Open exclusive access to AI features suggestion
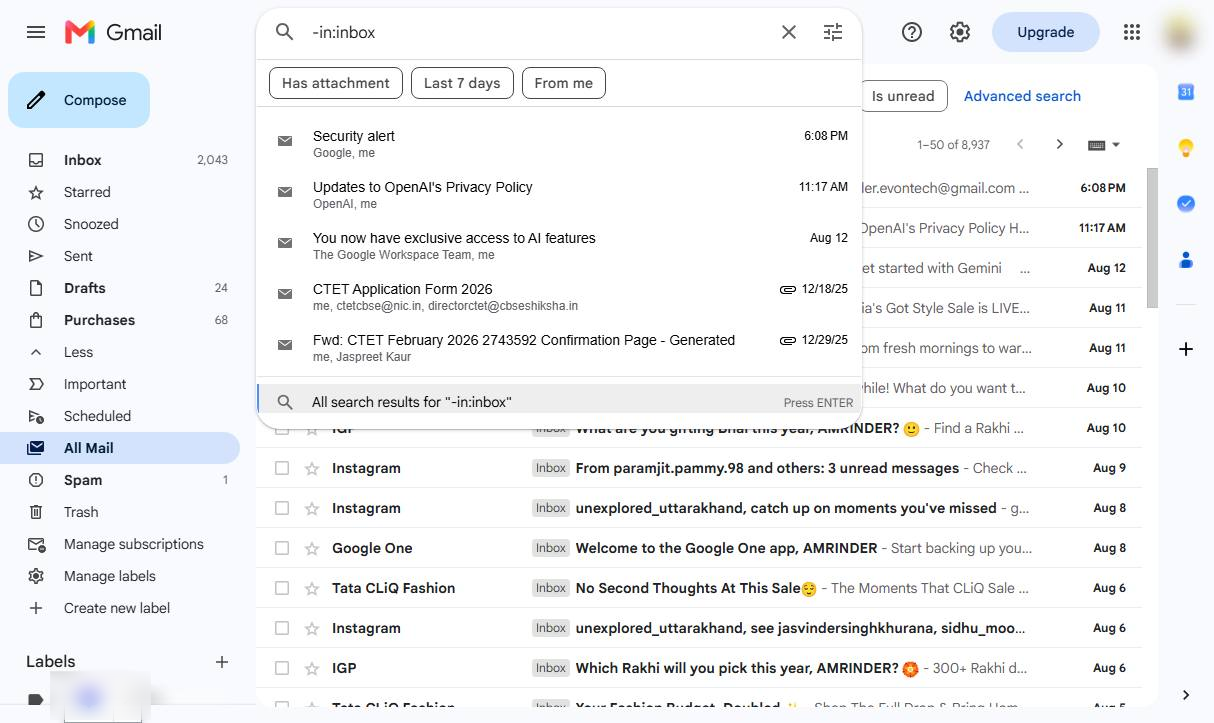 click(559, 245)
